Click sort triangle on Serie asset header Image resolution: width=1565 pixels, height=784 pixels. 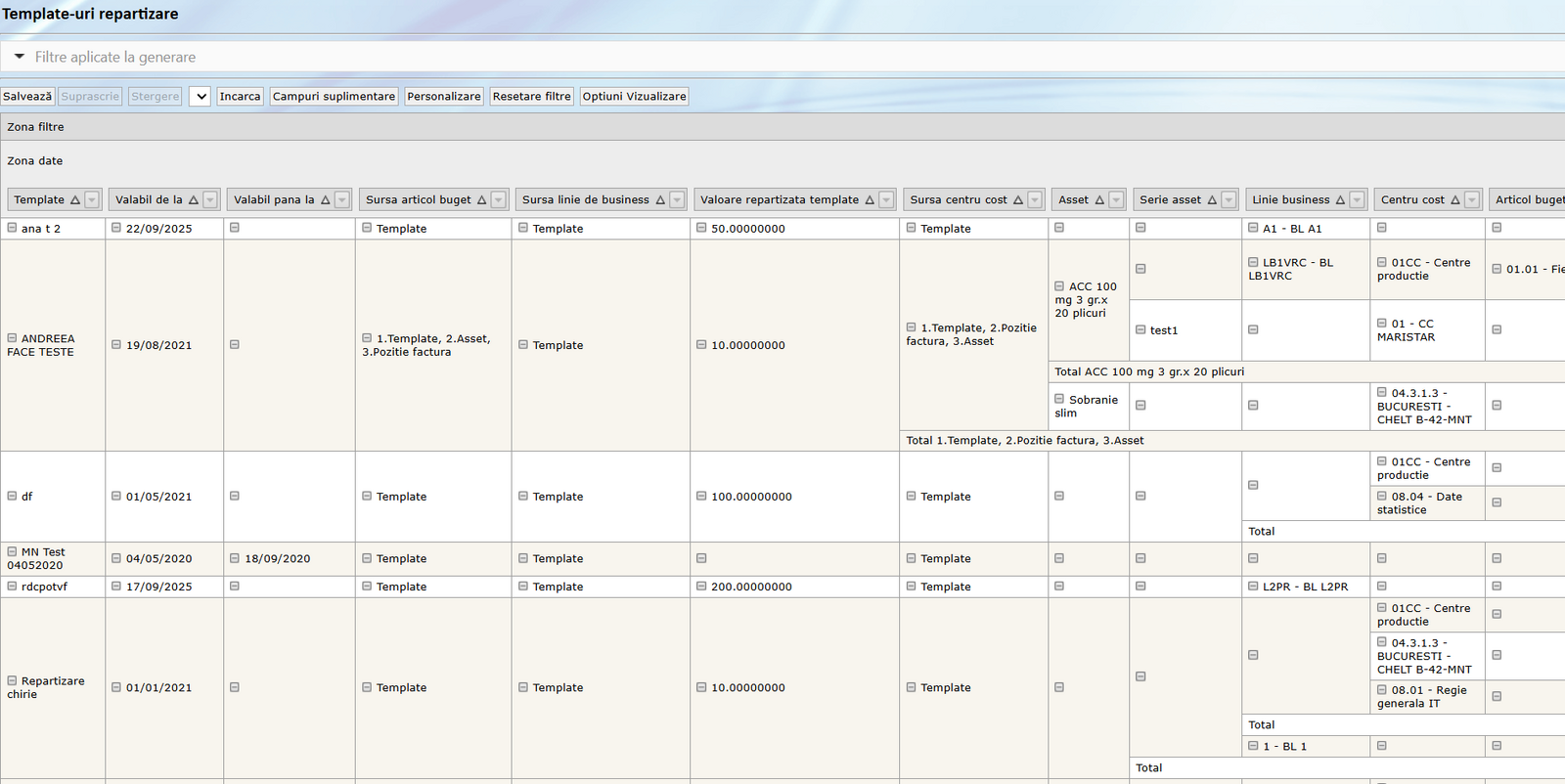[x=1212, y=200]
